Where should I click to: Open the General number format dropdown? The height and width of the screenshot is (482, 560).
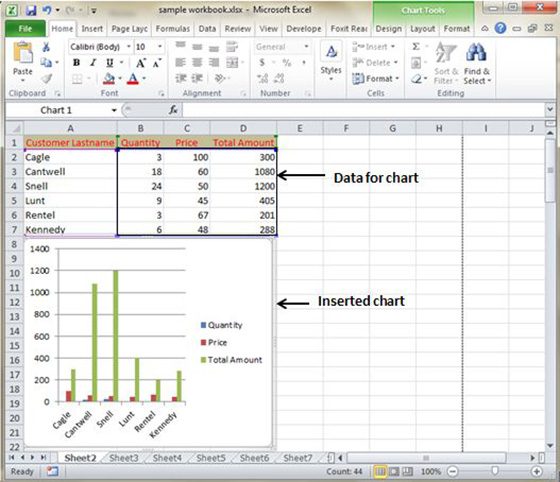(306, 47)
